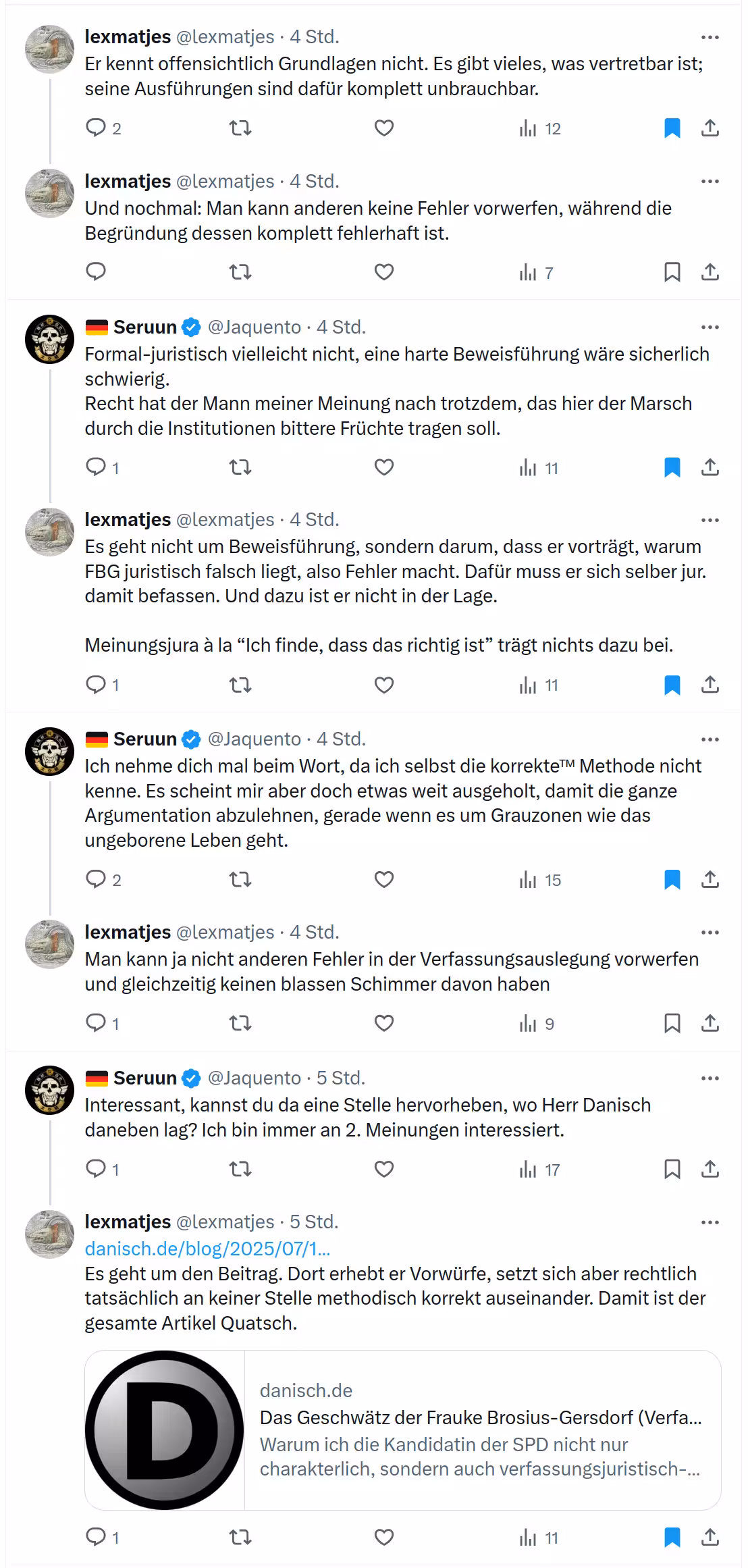Open more options on the danisch.de link tweet
Screen dimensions: 748x1568
pos(710,1222)
